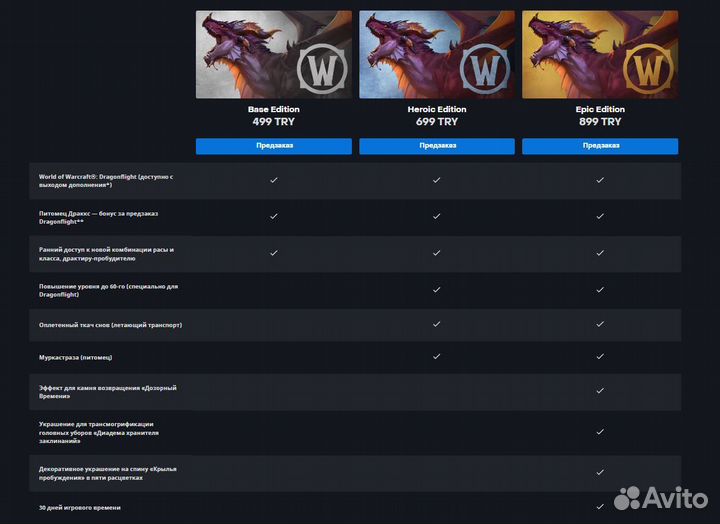Click Epic checkmark for head transmog row
Screen dimensions: 720x524
pyautogui.click(x=600, y=431)
